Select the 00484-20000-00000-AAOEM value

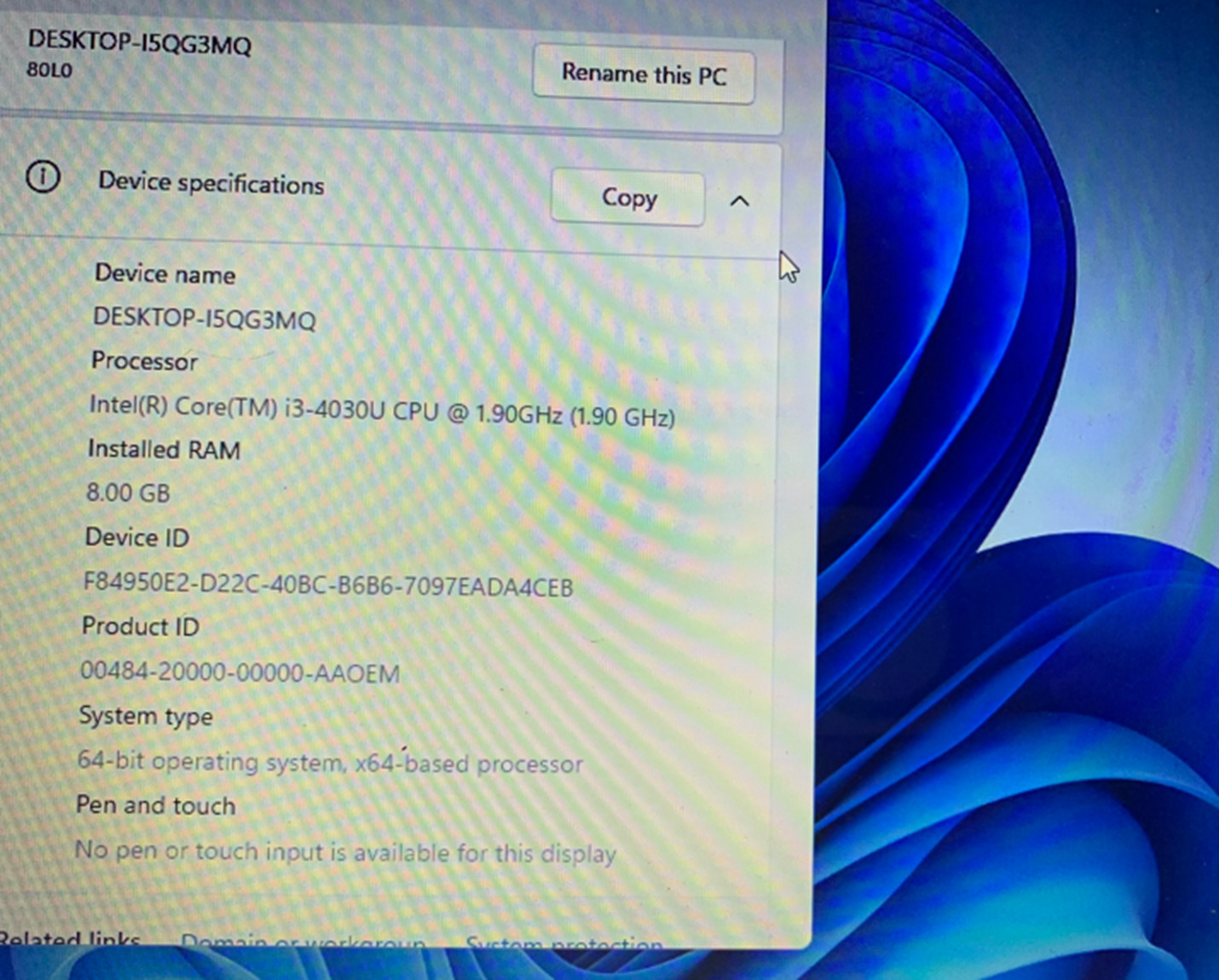240,672
